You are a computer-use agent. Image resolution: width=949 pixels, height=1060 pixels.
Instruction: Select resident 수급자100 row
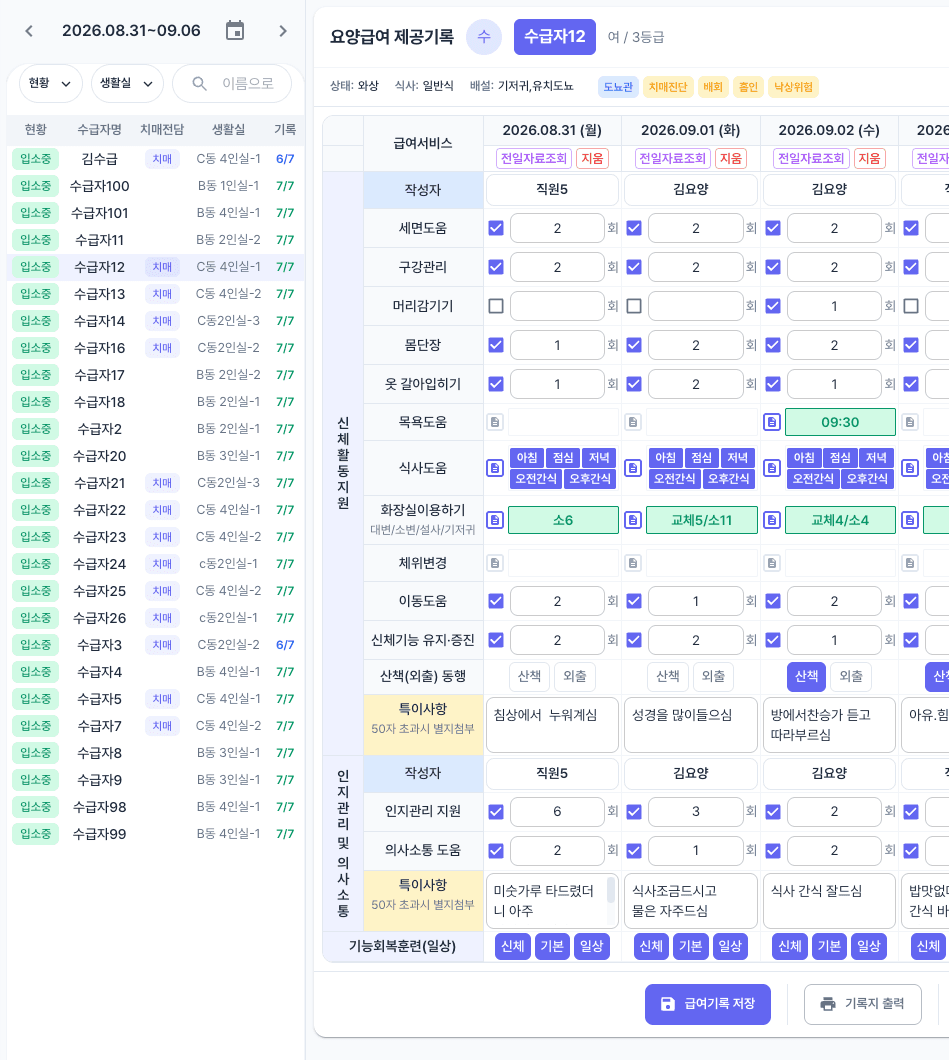[155, 186]
